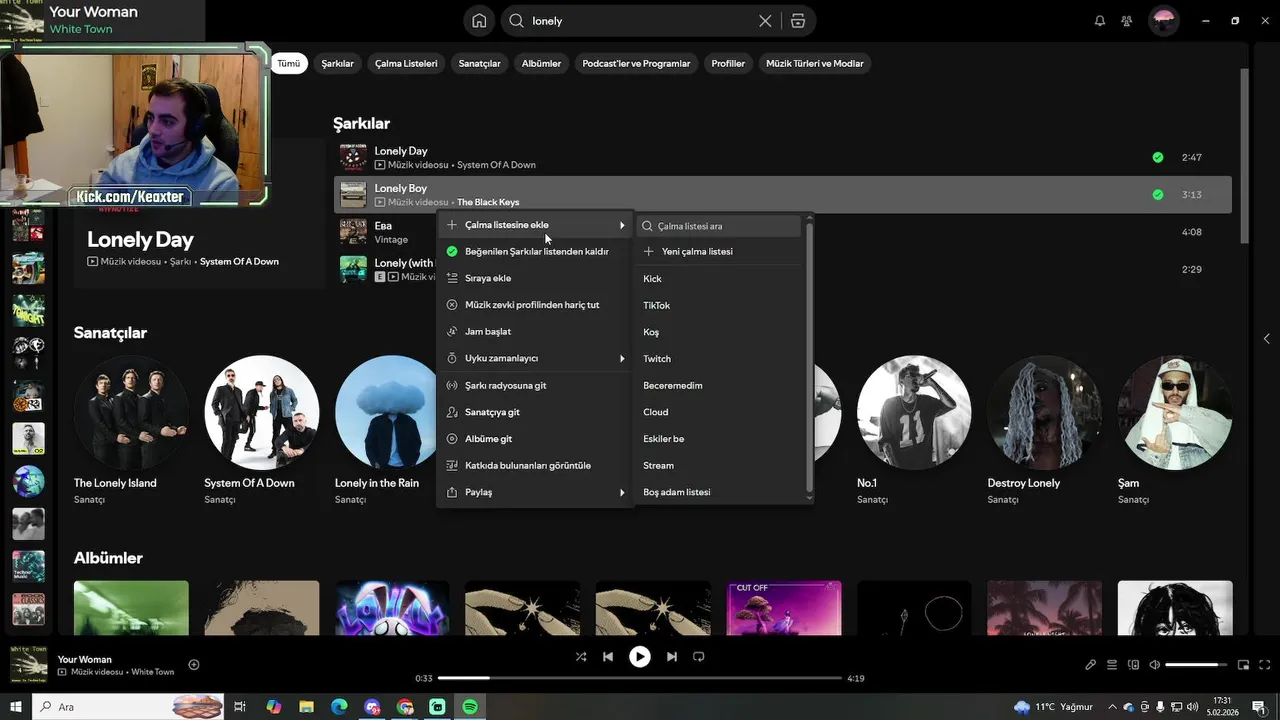Choose Sanatçıya git menu item
Image resolution: width=1280 pixels, height=720 pixels.
point(535,412)
